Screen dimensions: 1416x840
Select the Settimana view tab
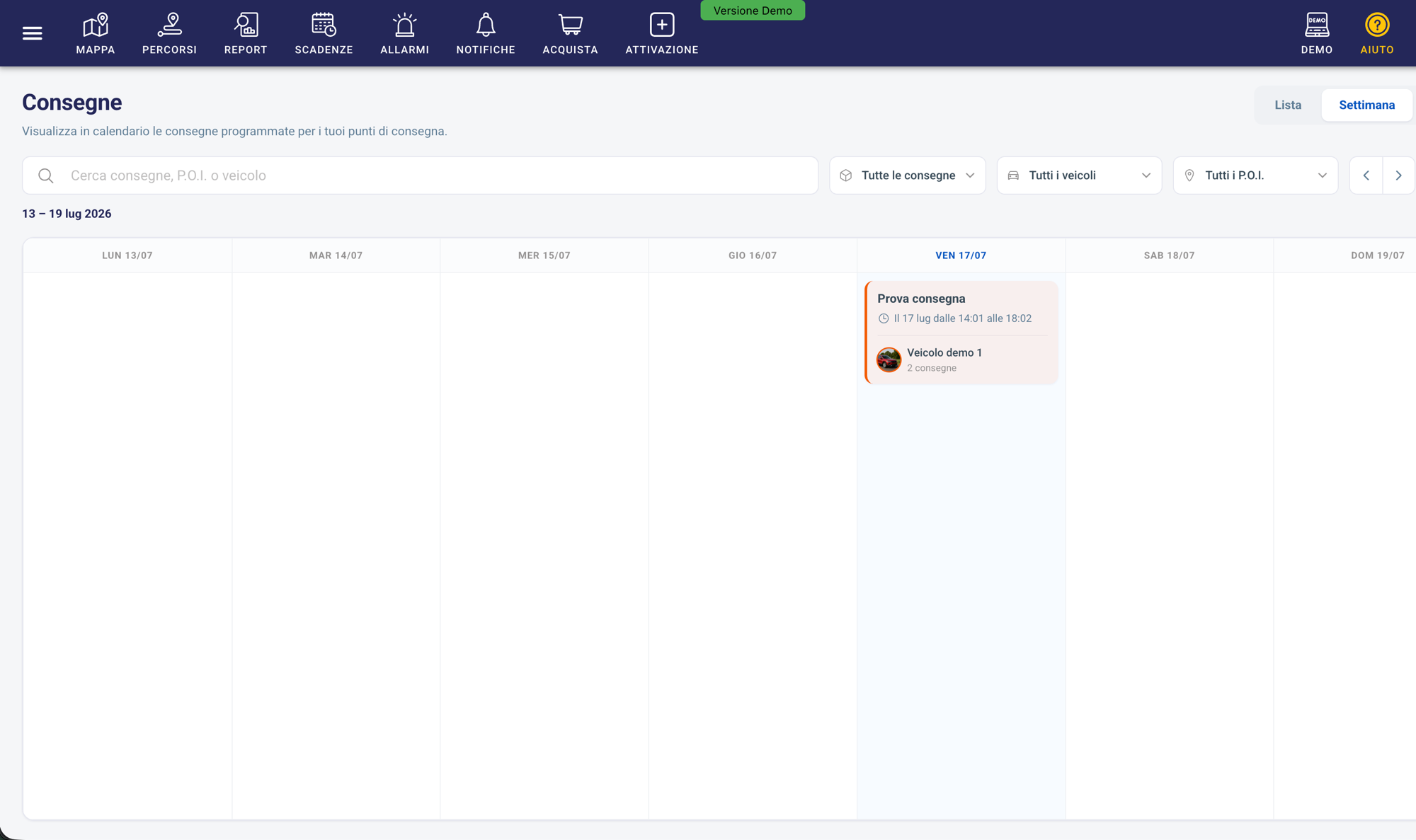point(1366,105)
